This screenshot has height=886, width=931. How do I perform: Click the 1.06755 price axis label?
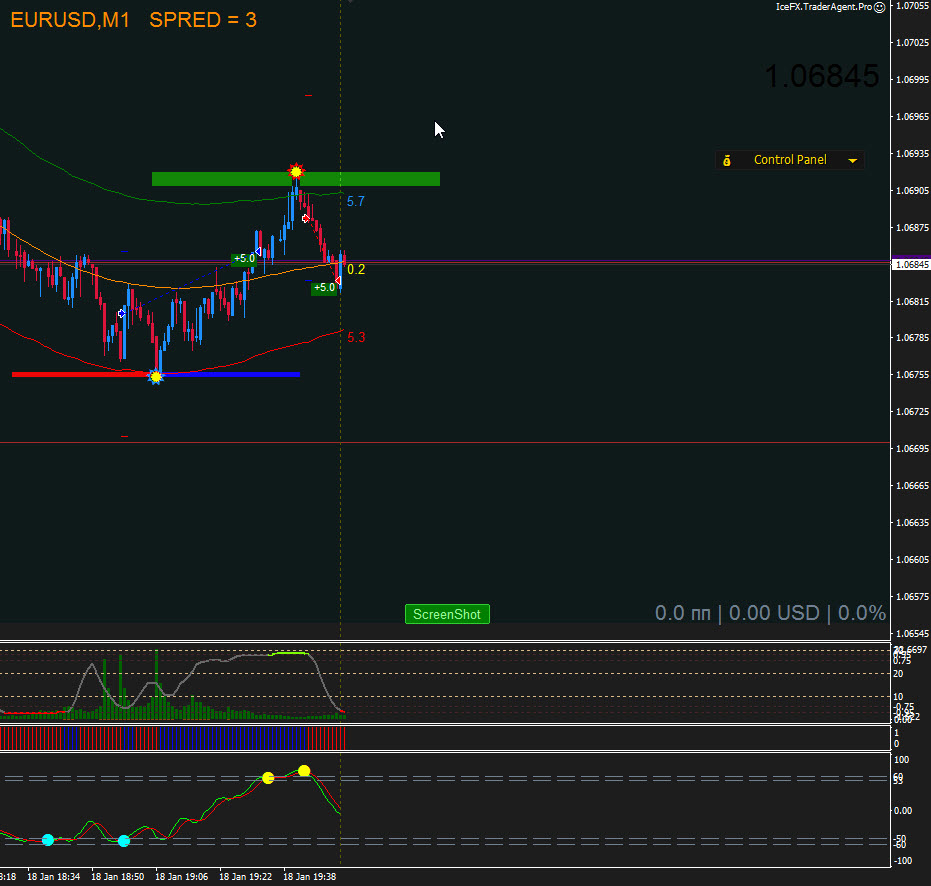click(913, 375)
